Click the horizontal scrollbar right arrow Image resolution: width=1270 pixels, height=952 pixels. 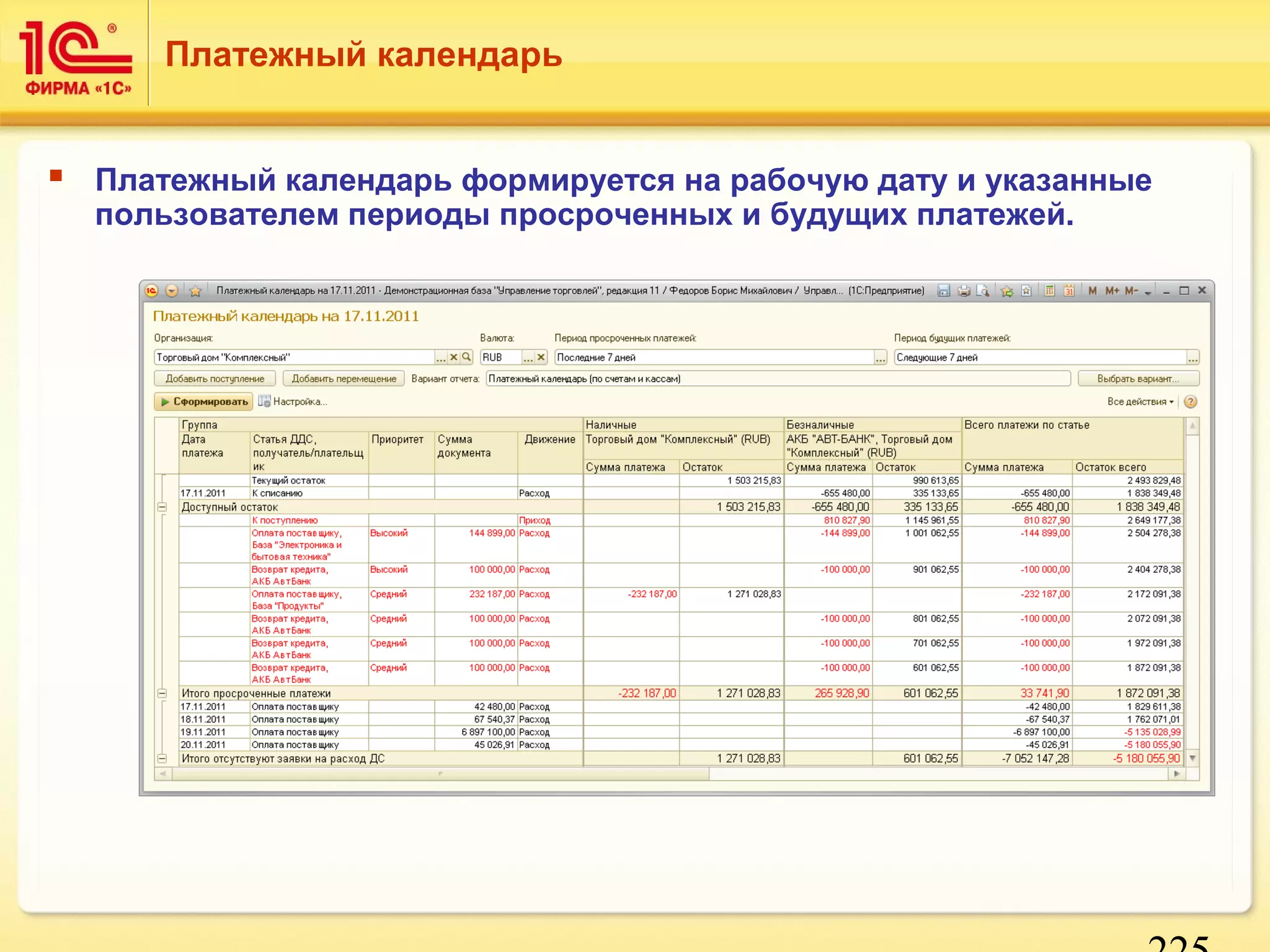pos(1177,774)
